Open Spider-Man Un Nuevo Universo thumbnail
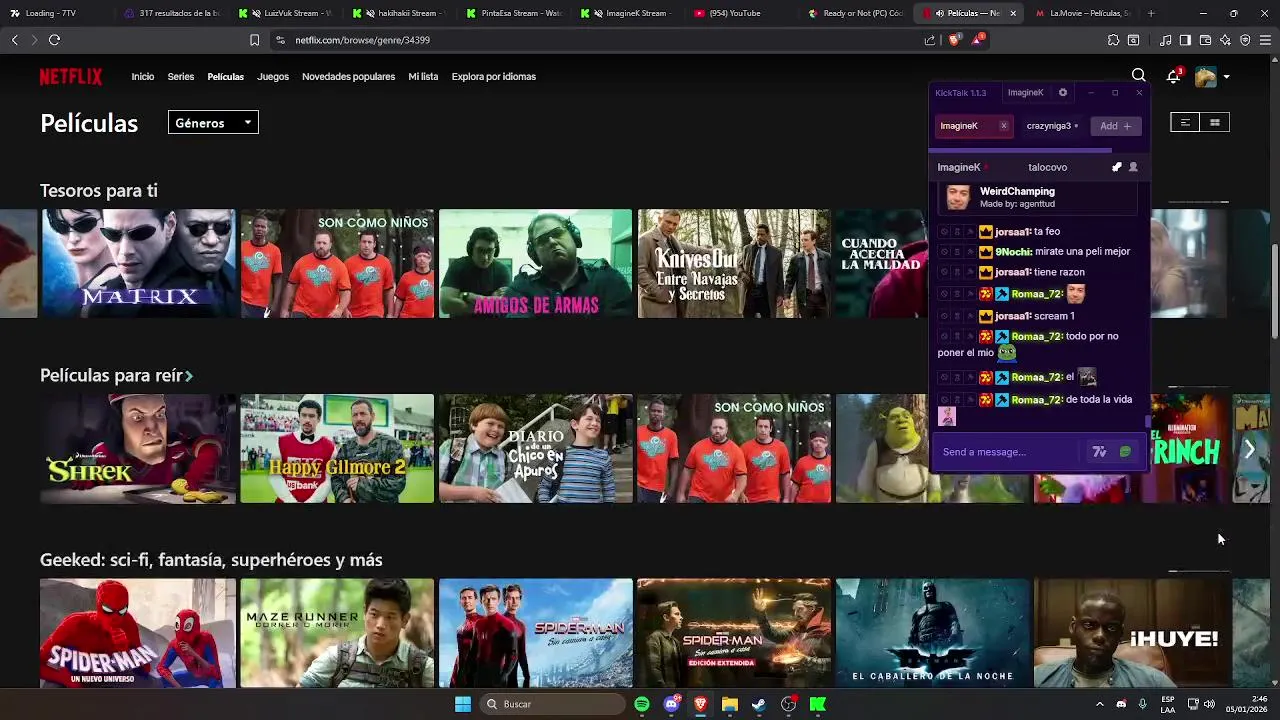This screenshot has height=720, width=1280. (138, 633)
